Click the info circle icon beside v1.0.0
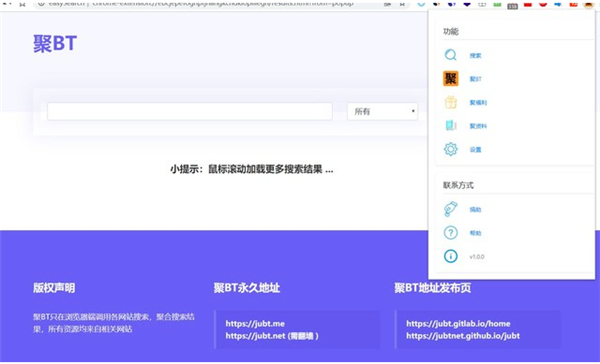The width and height of the screenshot is (600, 364). [450, 256]
